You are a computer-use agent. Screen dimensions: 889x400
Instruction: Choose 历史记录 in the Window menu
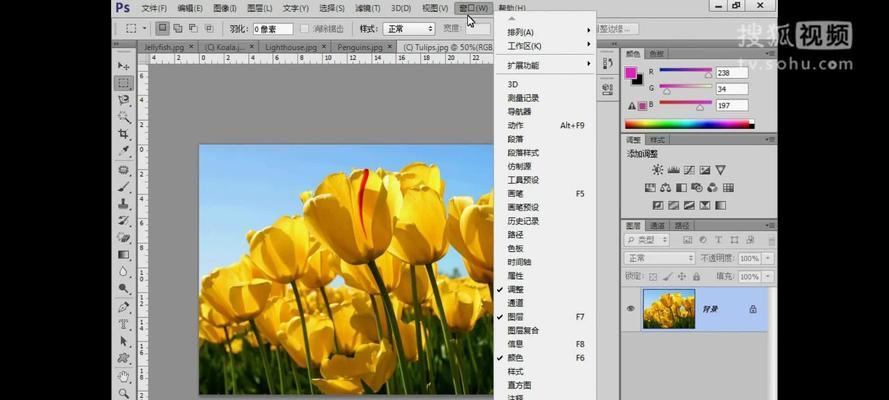tap(523, 221)
